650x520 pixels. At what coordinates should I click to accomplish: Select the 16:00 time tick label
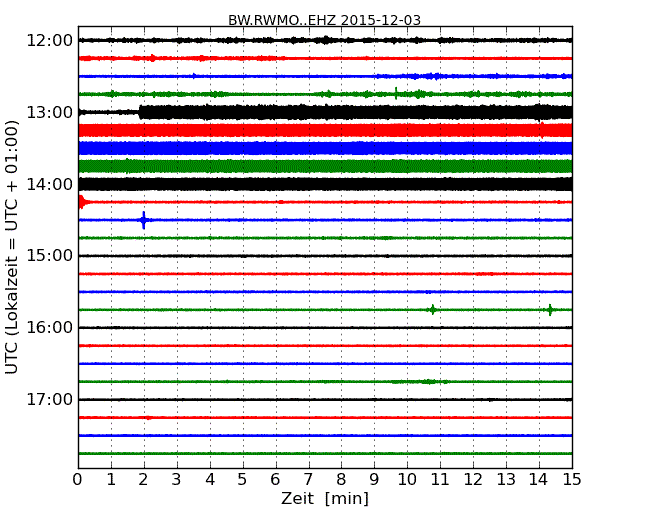tap(49, 328)
